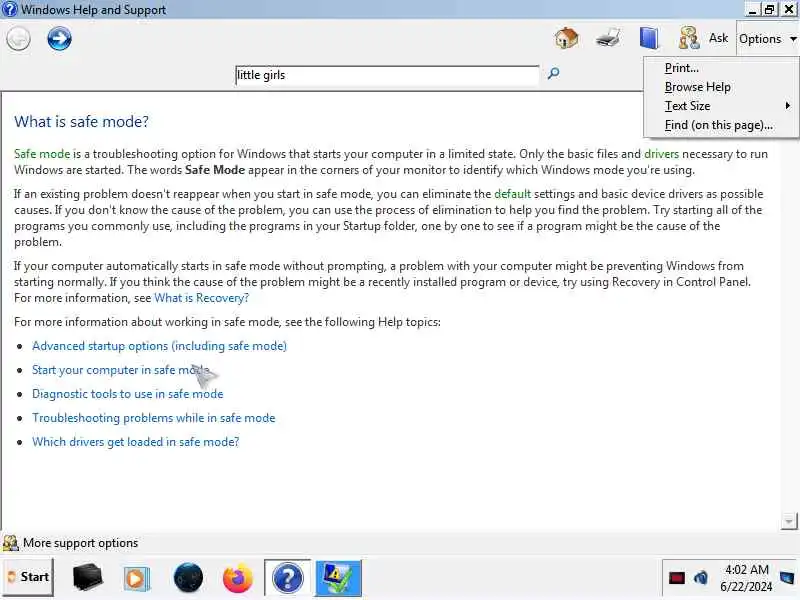Open Help and Support home page icon
Screen dimensions: 800x600
[x=566, y=38]
